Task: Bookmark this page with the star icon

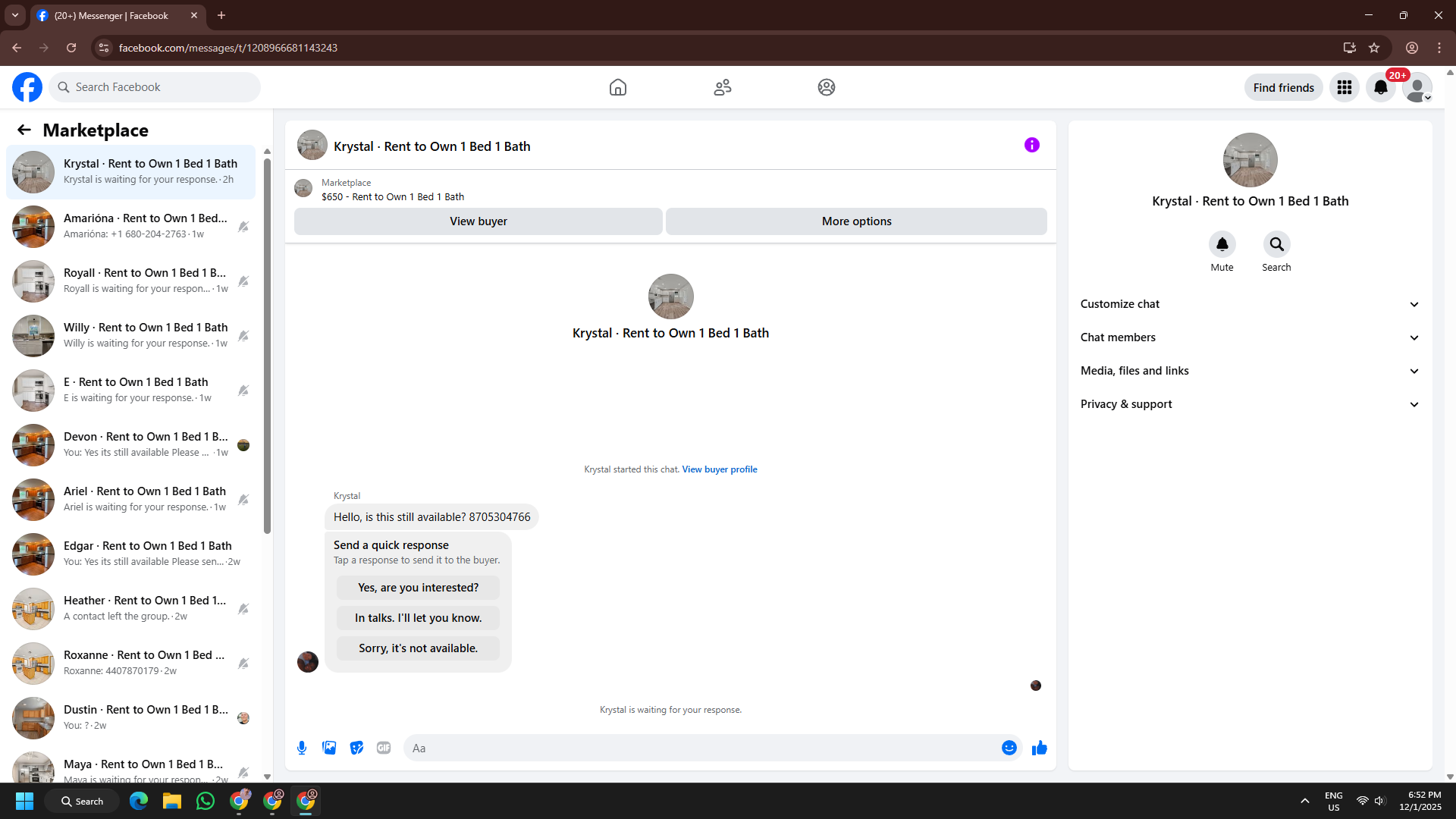Action: [1374, 48]
